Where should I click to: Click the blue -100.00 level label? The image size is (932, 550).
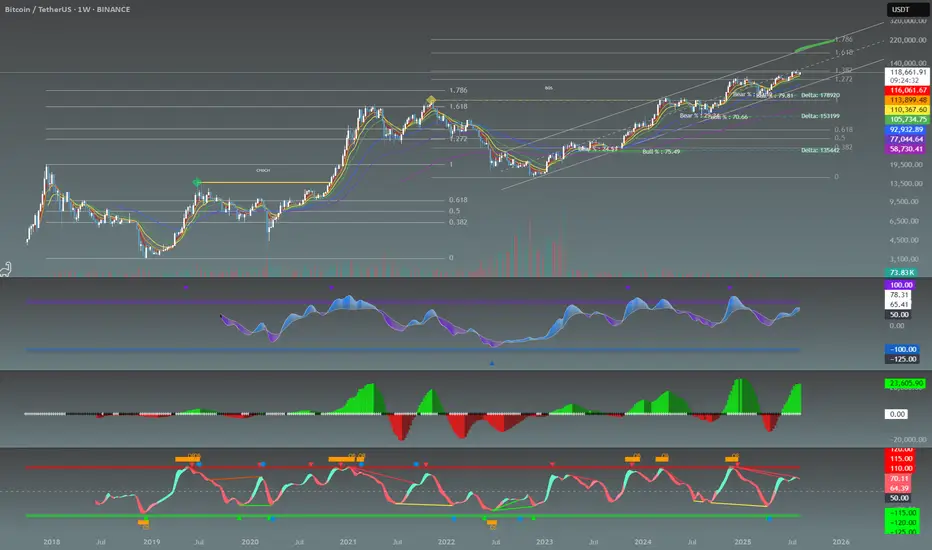[902, 349]
